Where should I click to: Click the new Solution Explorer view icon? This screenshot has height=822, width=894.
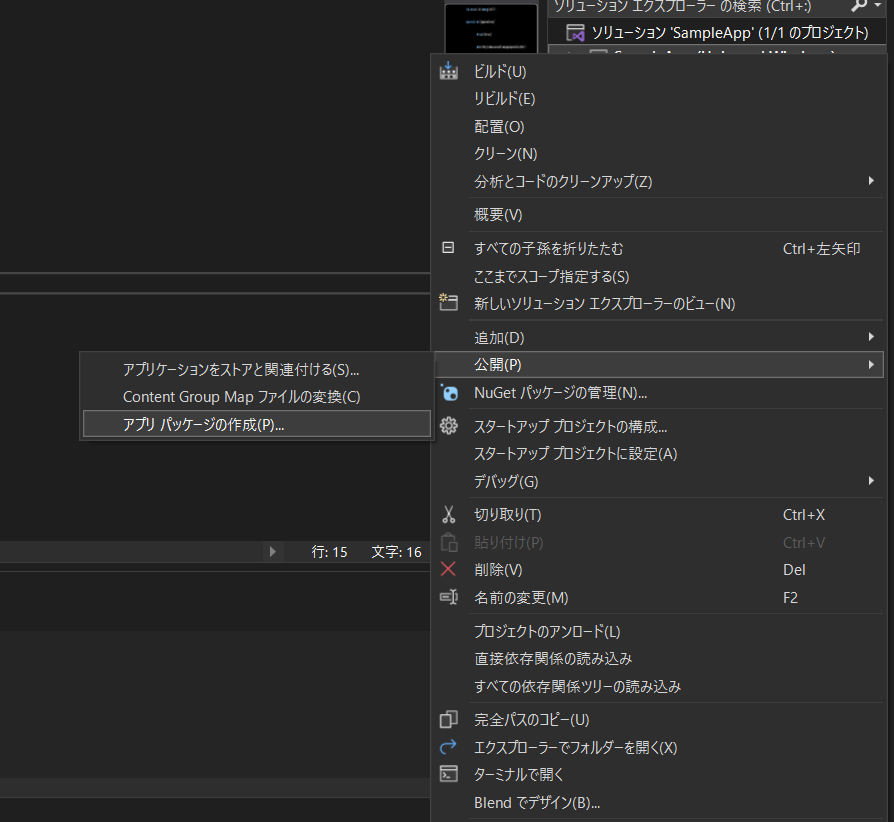tap(449, 302)
